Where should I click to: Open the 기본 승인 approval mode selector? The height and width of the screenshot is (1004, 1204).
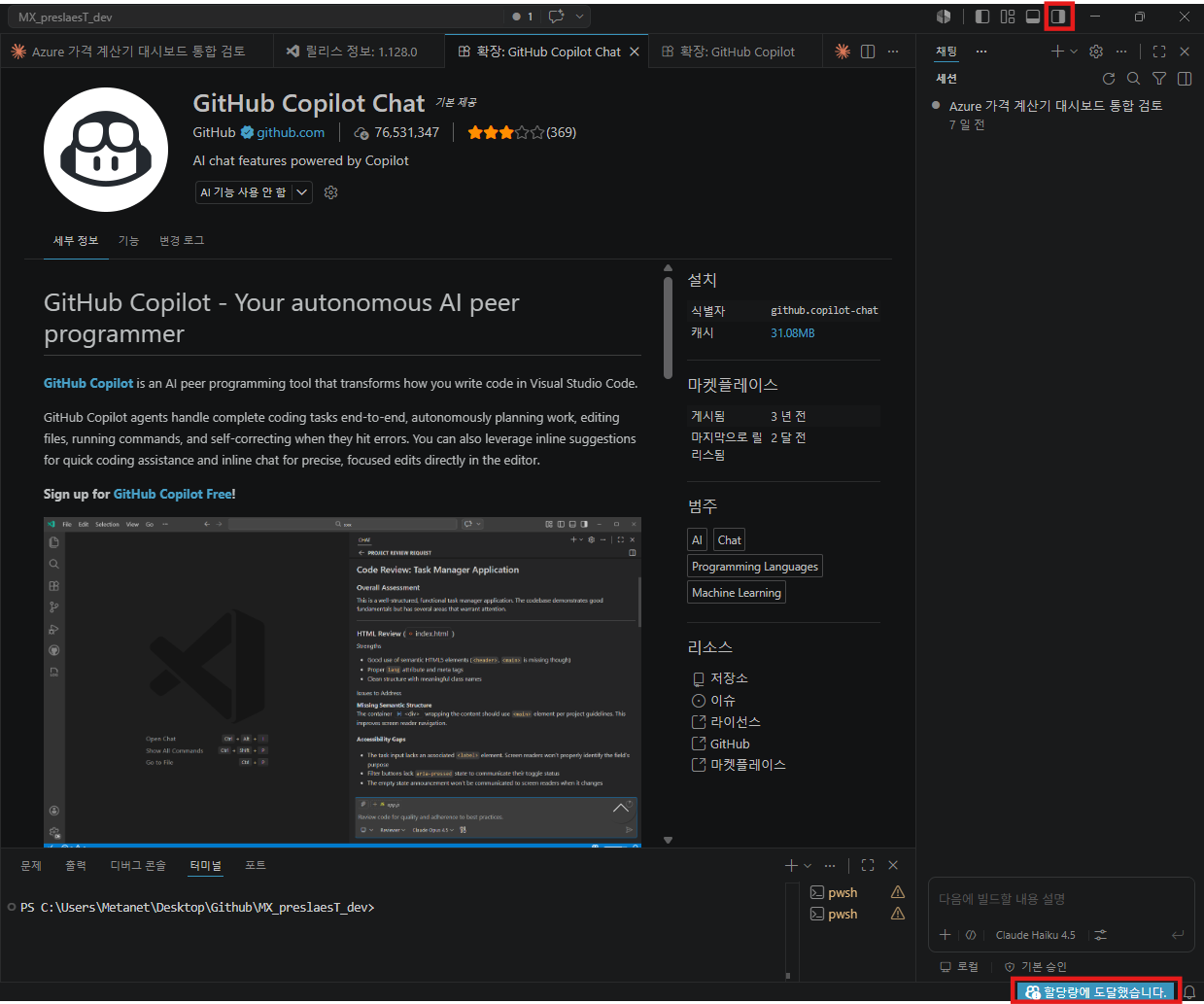[x=1036, y=967]
